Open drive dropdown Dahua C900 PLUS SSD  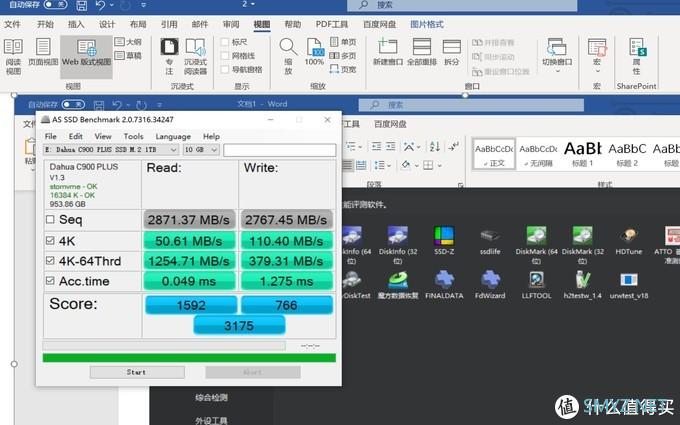pos(111,150)
